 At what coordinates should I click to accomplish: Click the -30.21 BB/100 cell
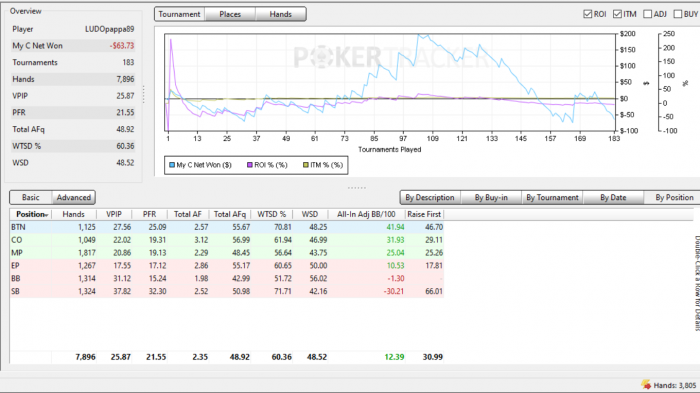click(394, 291)
